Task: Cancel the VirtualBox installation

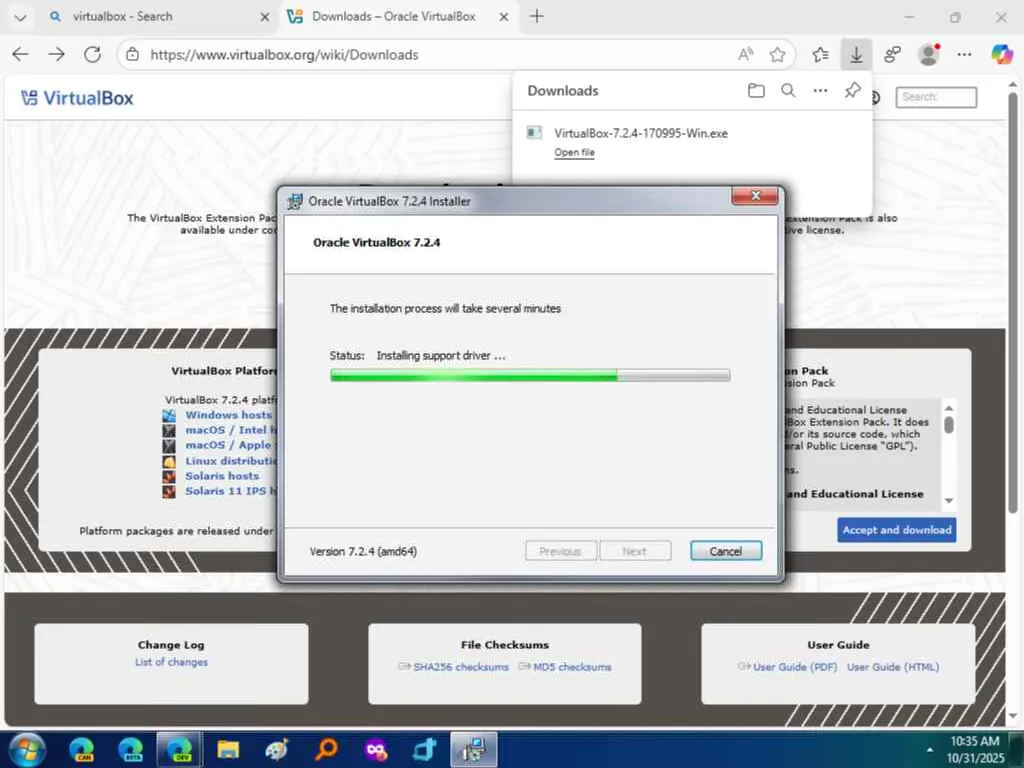Action: click(x=726, y=551)
